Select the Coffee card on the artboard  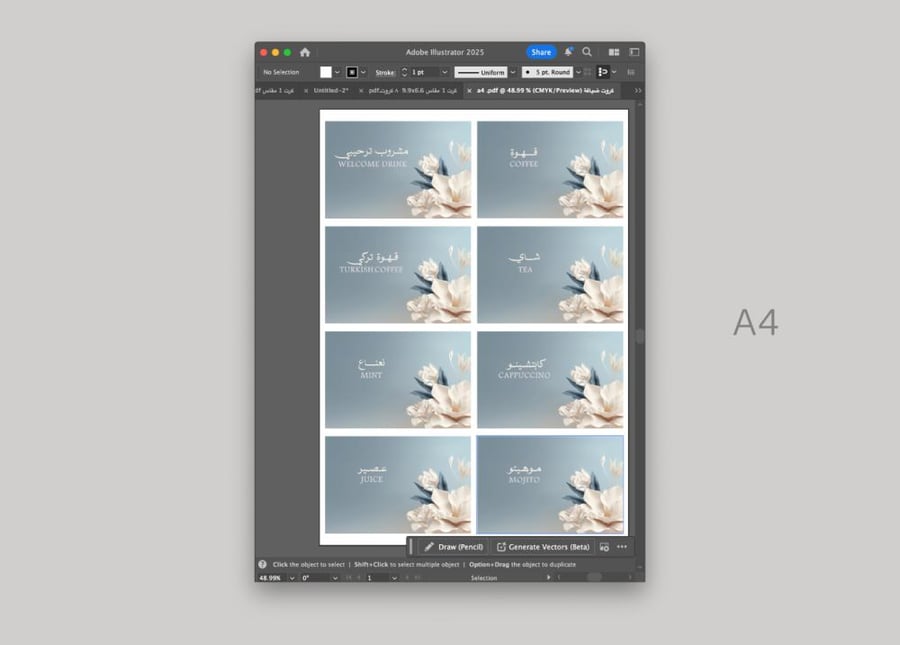tap(550, 170)
